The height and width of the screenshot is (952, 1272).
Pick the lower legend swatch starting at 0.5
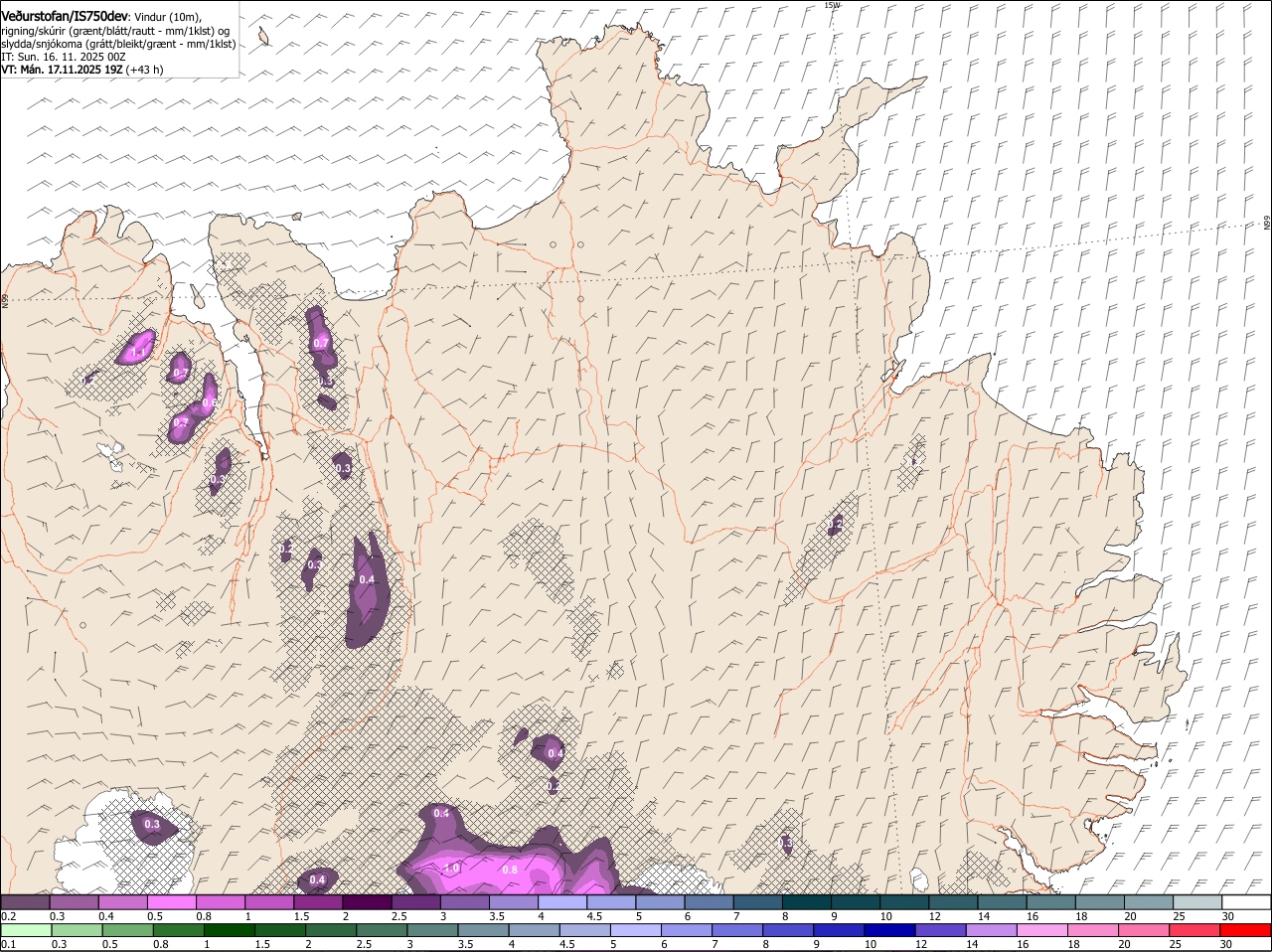point(127,930)
